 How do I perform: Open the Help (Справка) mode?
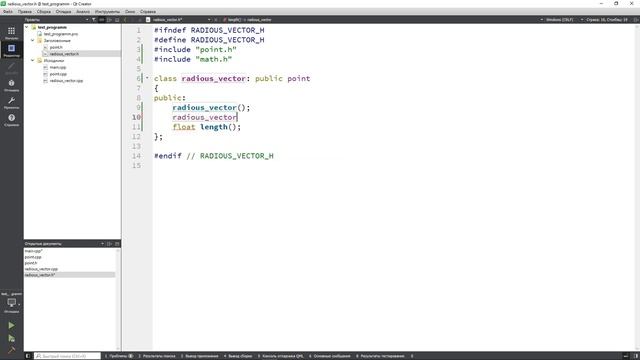pos(11,120)
